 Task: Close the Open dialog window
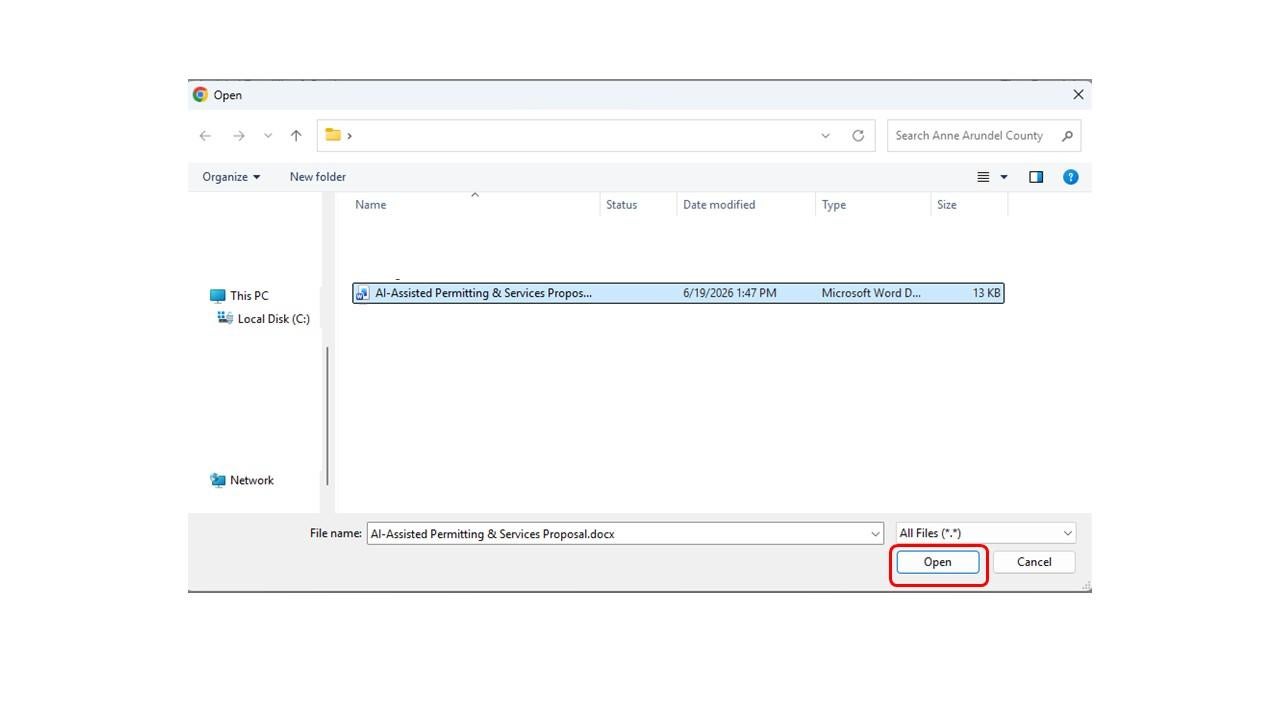1078,95
